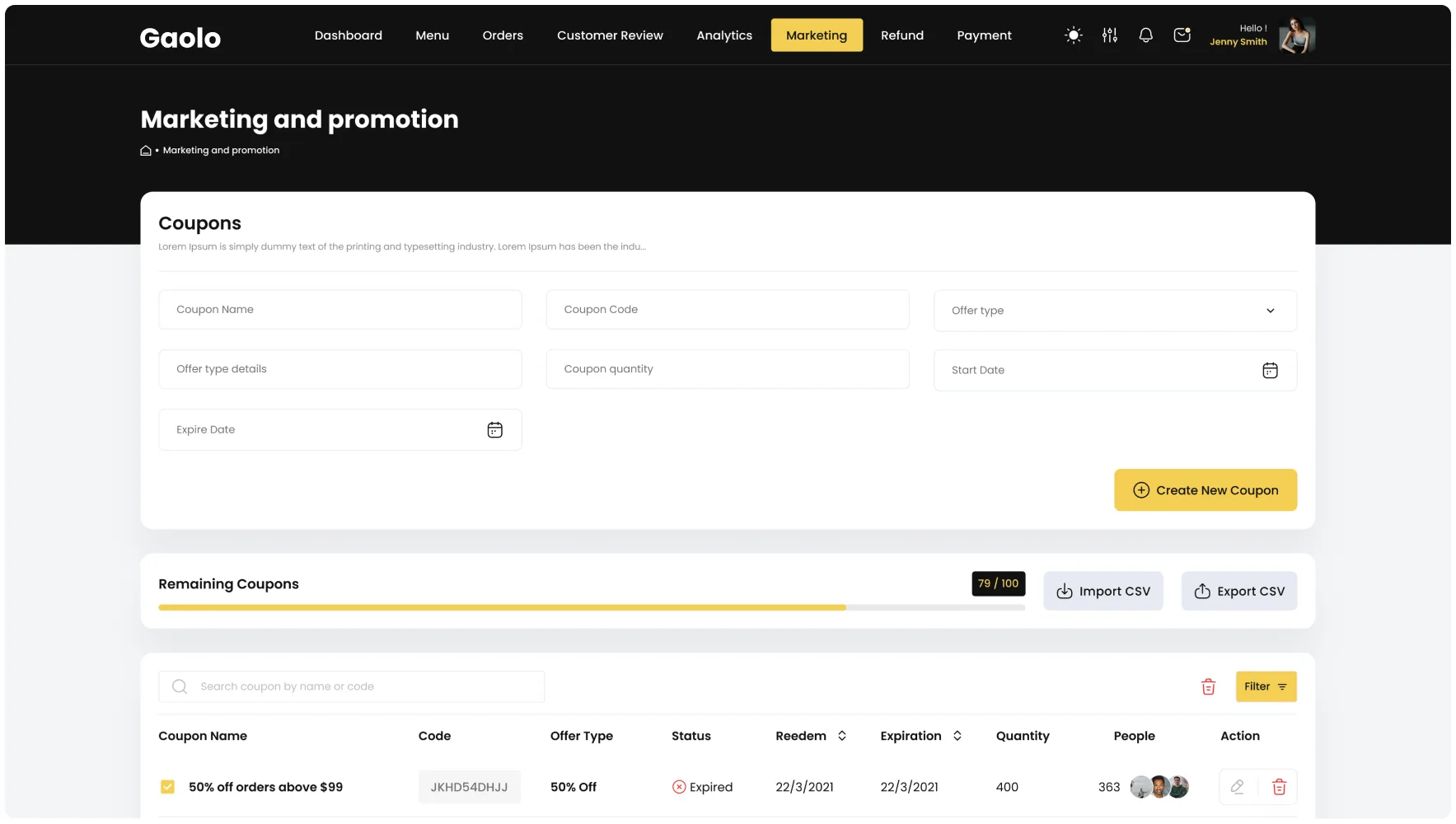Open the Orders nav item
1456x824 pixels.
503,35
